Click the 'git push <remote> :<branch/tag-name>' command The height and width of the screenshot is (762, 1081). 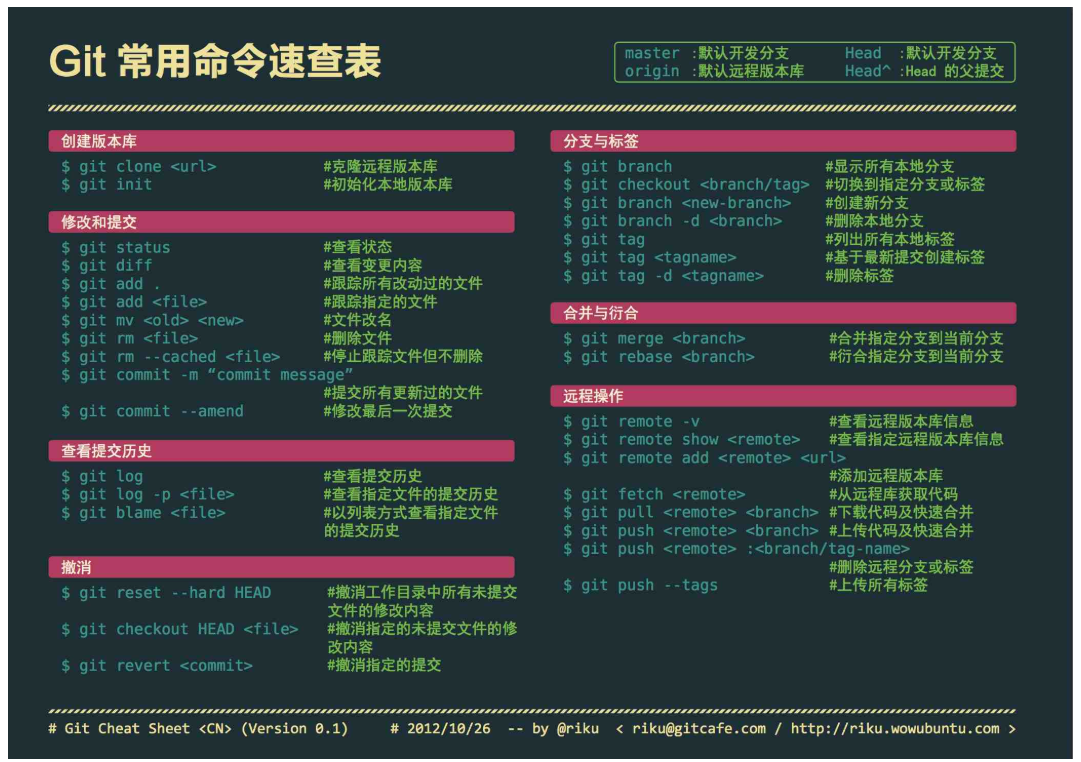(736, 550)
